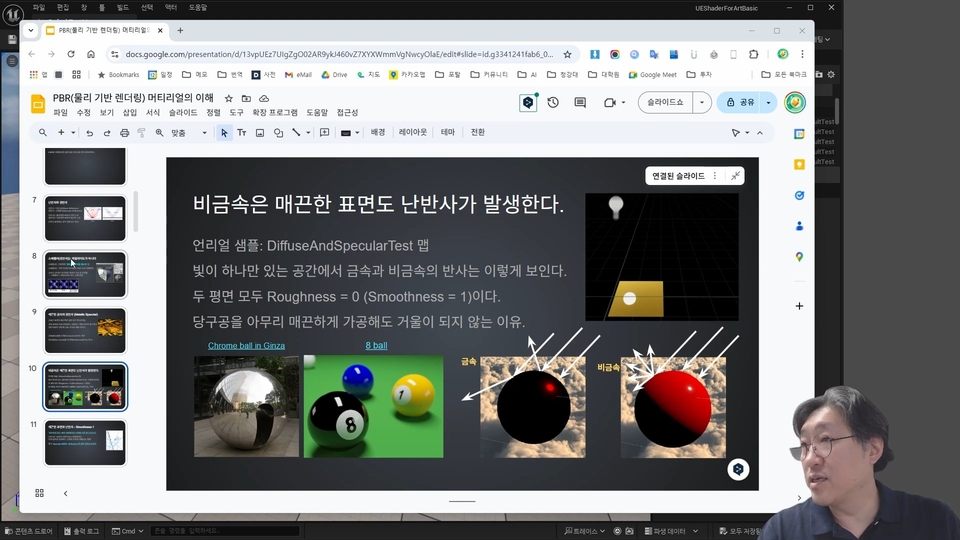Star the presentation next to title
Viewport: 960px width, 540px height.
(228, 98)
